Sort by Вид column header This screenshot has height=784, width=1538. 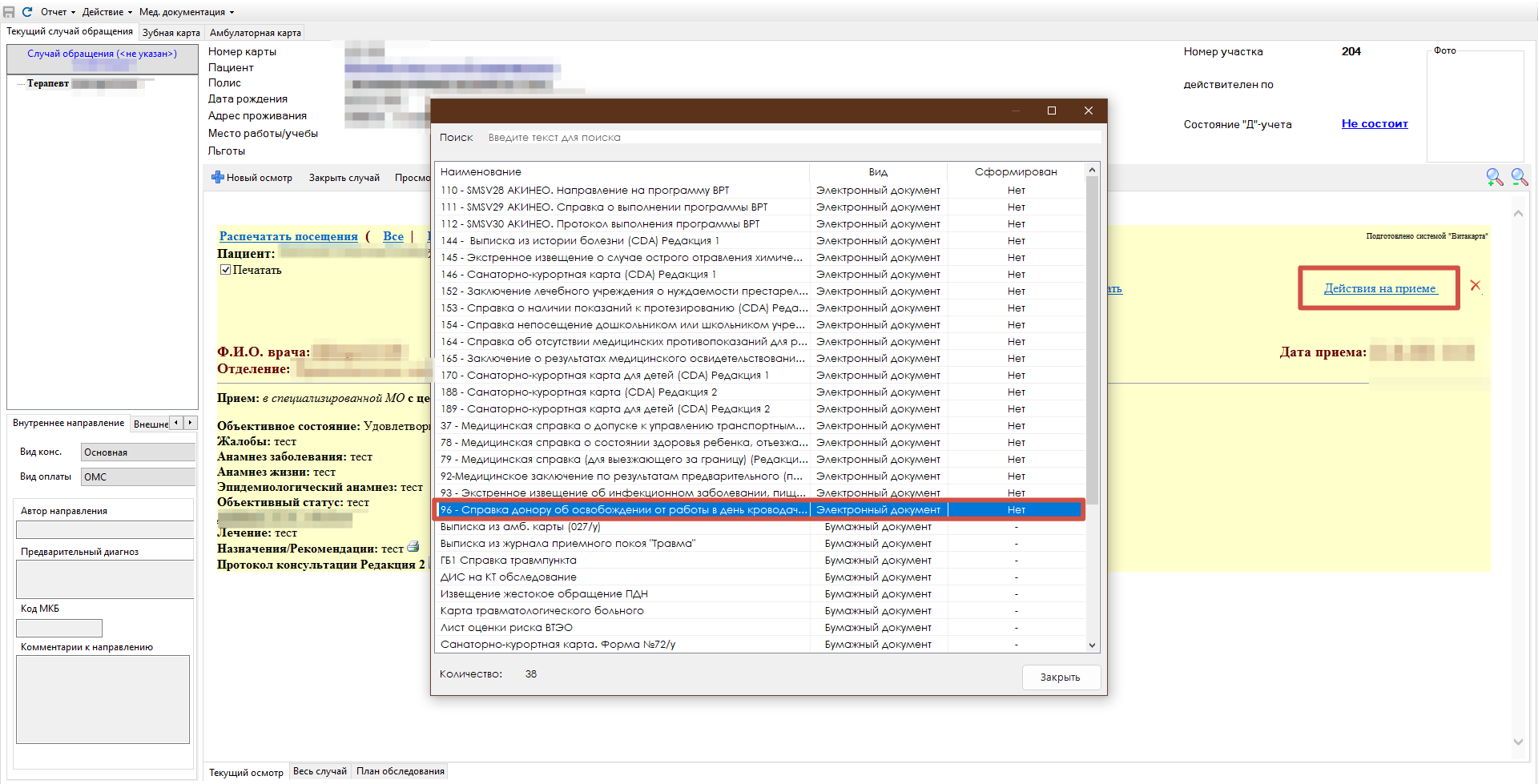878,171
